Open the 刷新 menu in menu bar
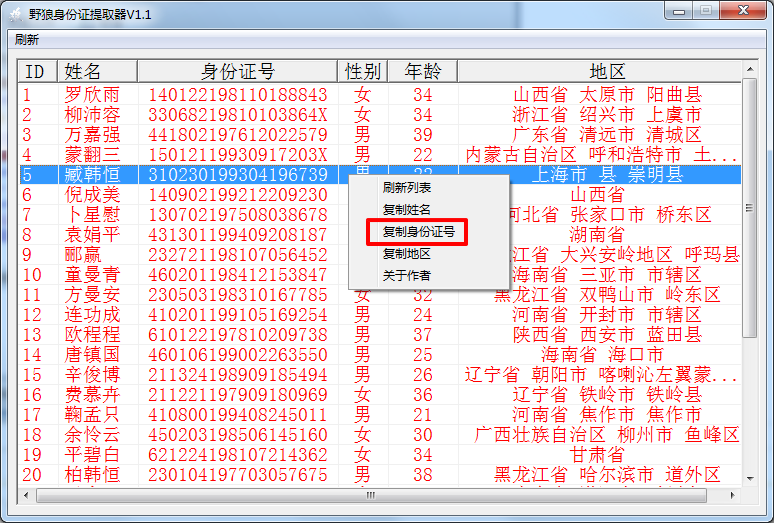This screenshot has width=774, height=523. 27,39
